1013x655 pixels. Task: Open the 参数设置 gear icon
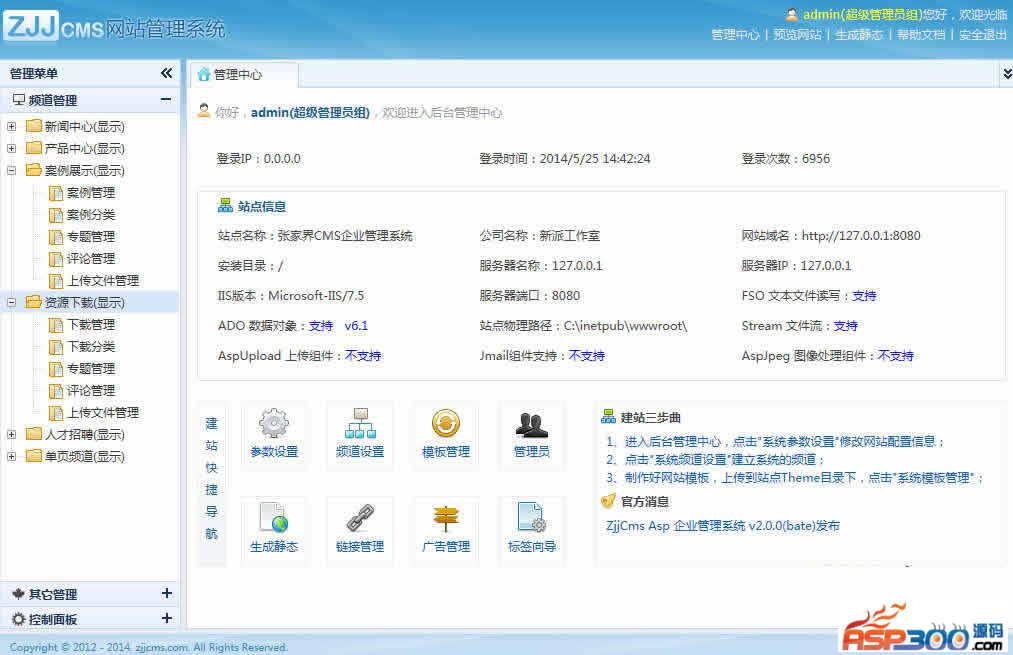(x=274, y=423)
